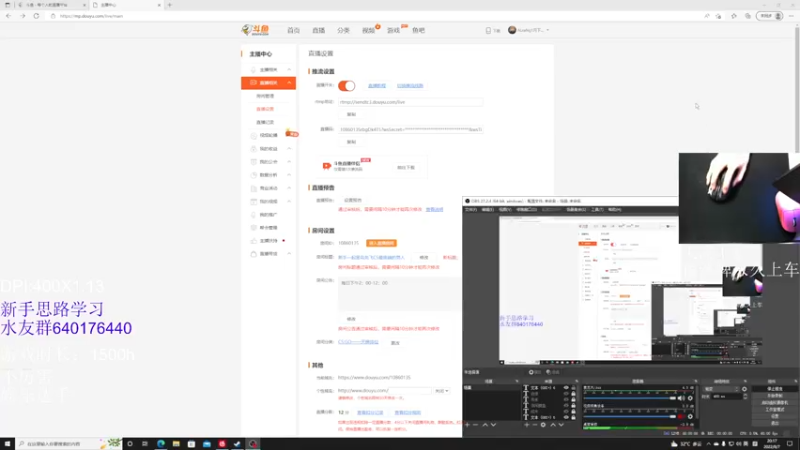This screenshot has width=800, height=450.
Task: Click the browser address bar URL
Action: click(91, 16)
